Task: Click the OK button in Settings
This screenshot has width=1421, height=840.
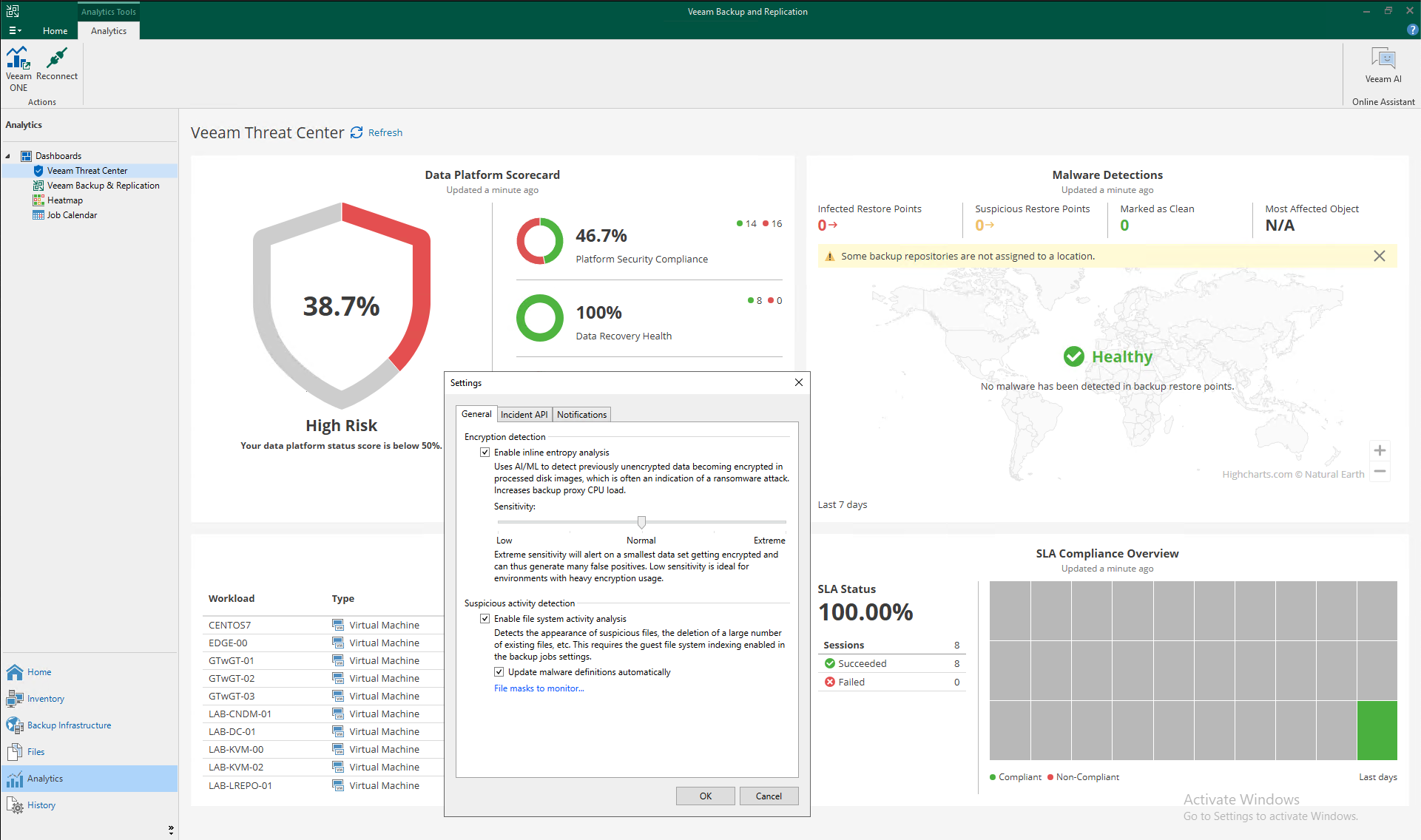Action: pos(705,796)
